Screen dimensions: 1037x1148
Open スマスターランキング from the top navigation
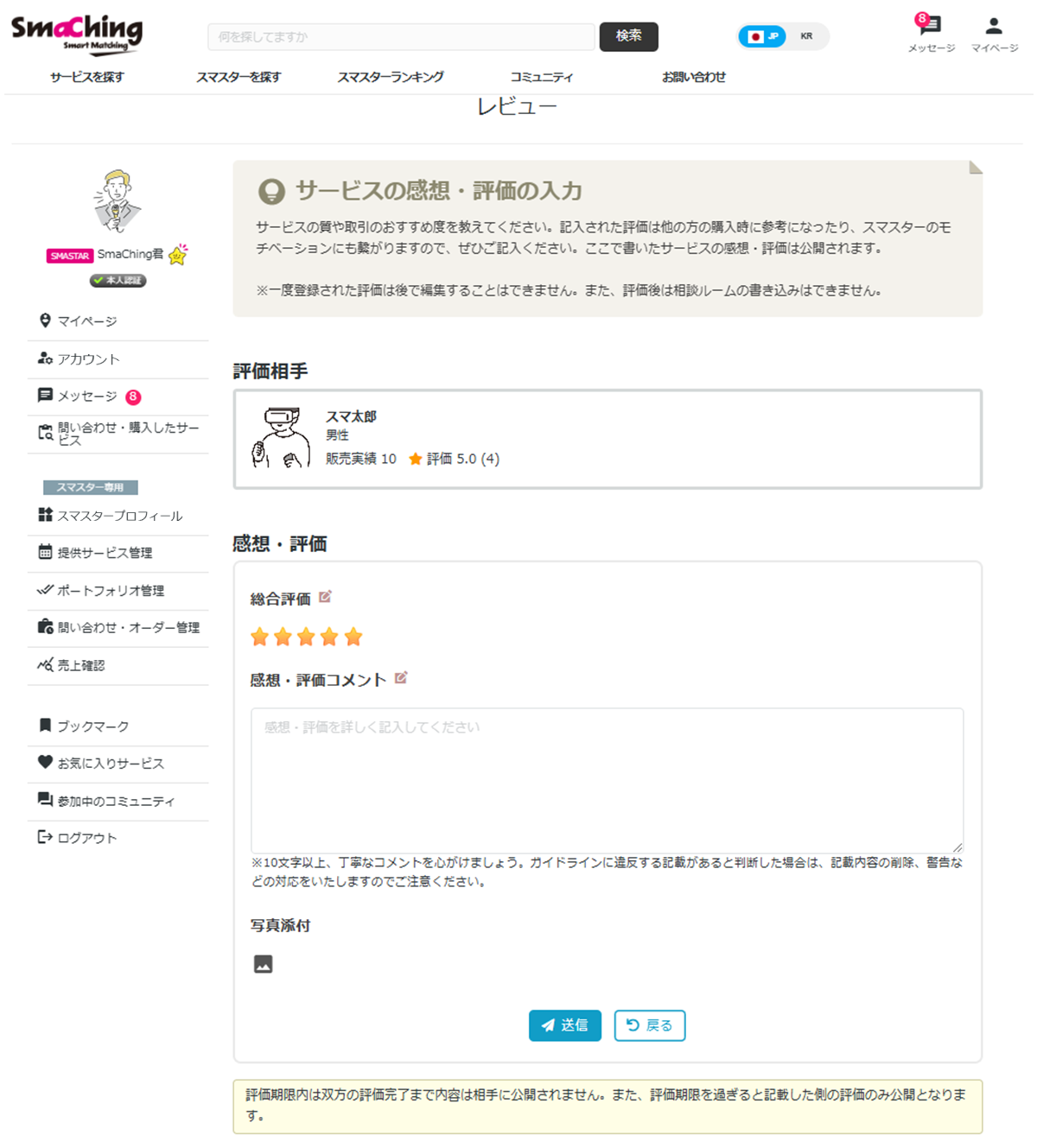click(391, 77)
